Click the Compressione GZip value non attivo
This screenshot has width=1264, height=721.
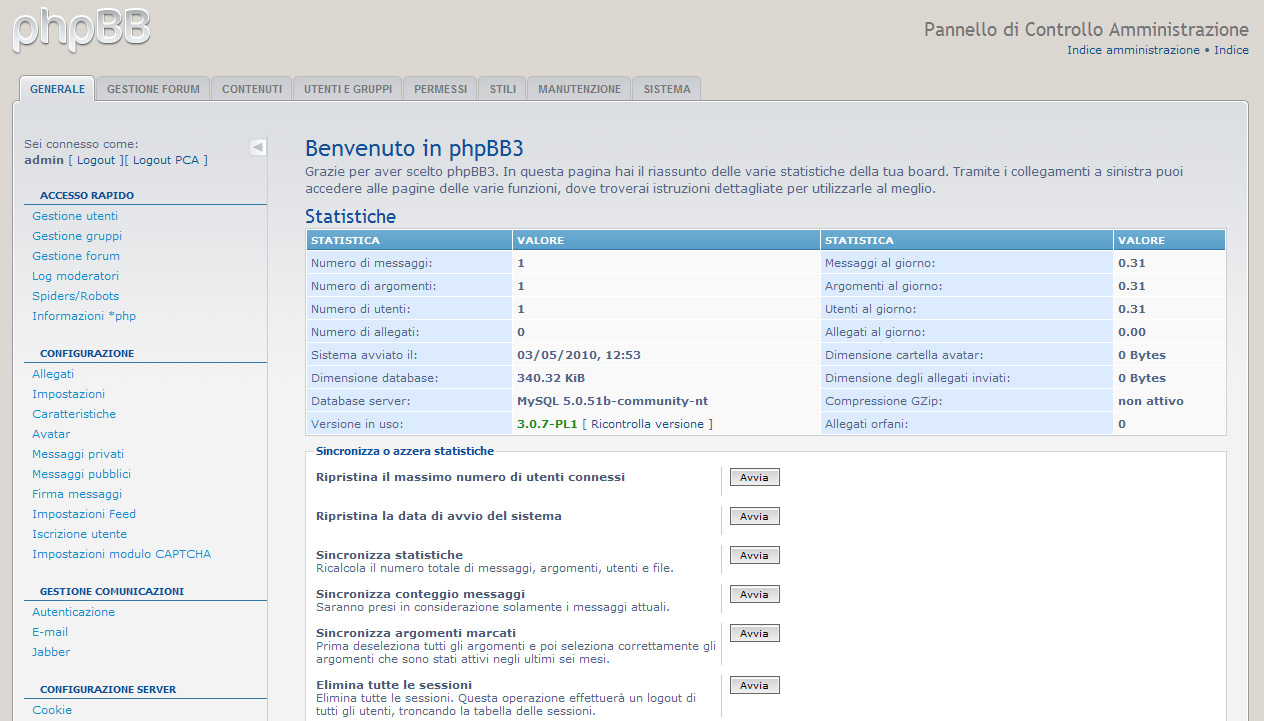coord(1151,401)
